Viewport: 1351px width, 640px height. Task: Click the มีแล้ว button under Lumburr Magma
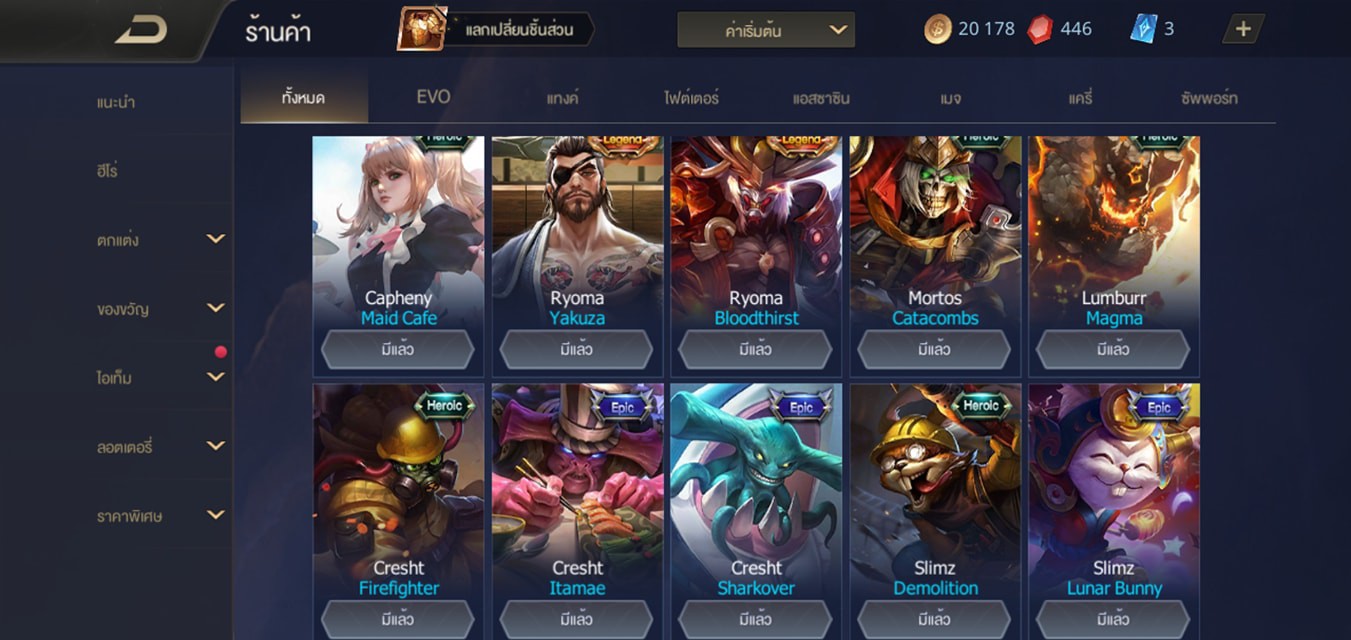(x=1113, y=350)
